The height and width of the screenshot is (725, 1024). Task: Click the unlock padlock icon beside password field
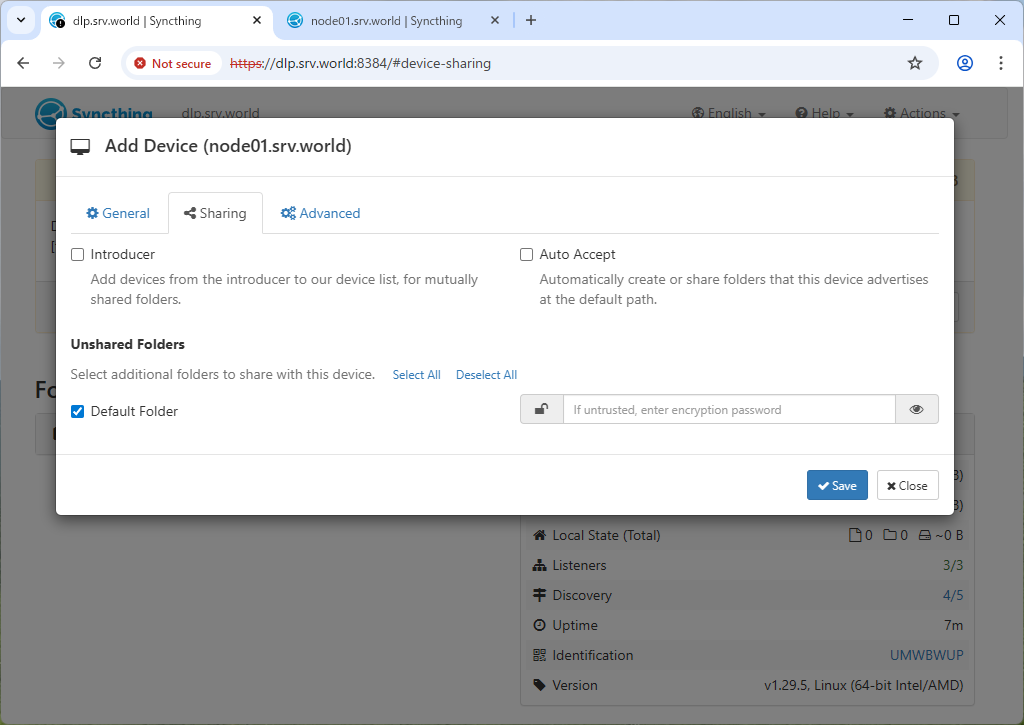point(541,409)
